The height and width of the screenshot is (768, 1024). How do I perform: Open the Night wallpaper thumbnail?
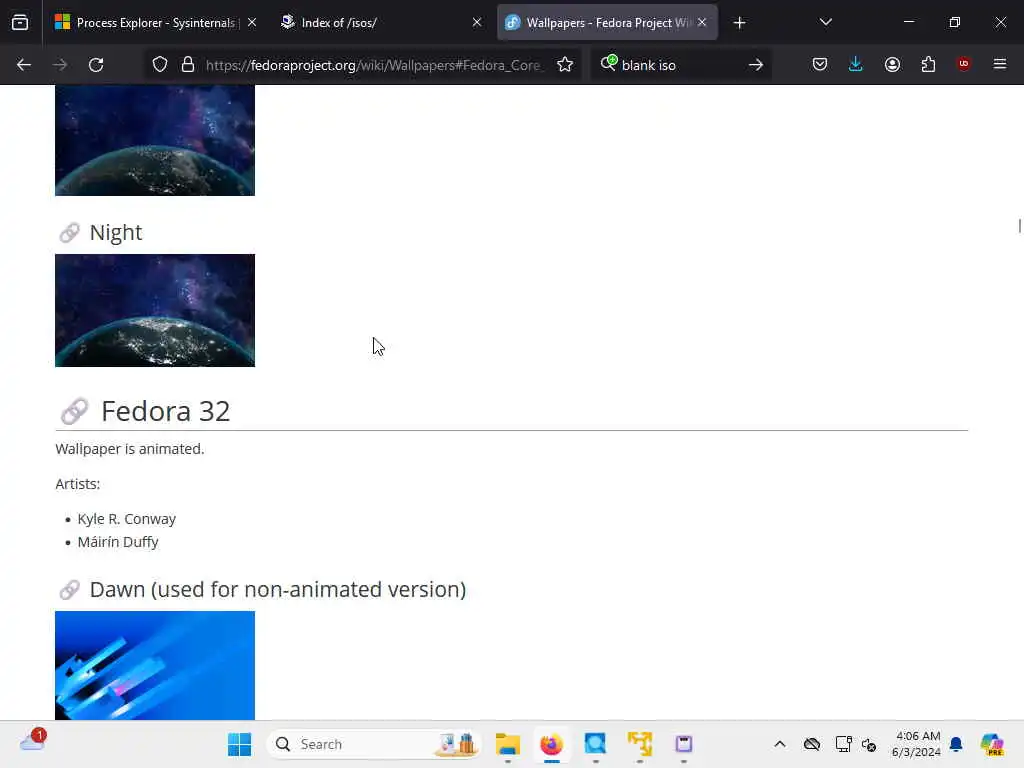pyautogui.click(x=155, y=310)
